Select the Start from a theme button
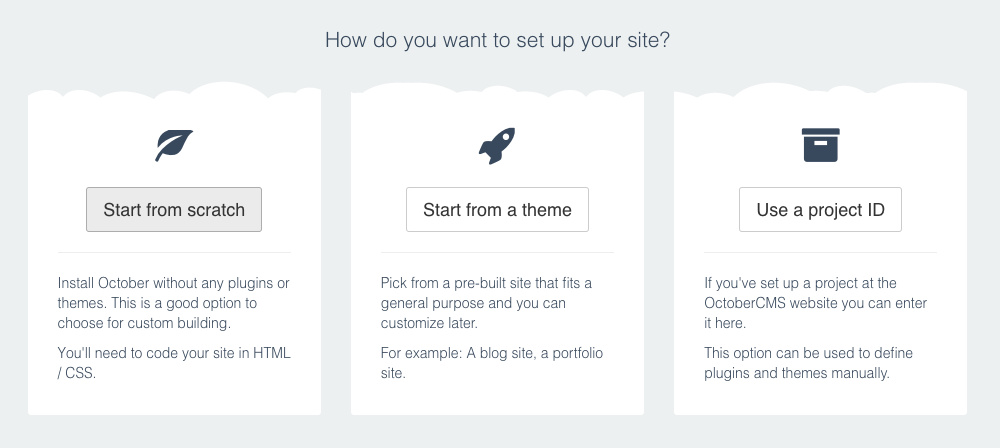 click(x=497, y=209)
